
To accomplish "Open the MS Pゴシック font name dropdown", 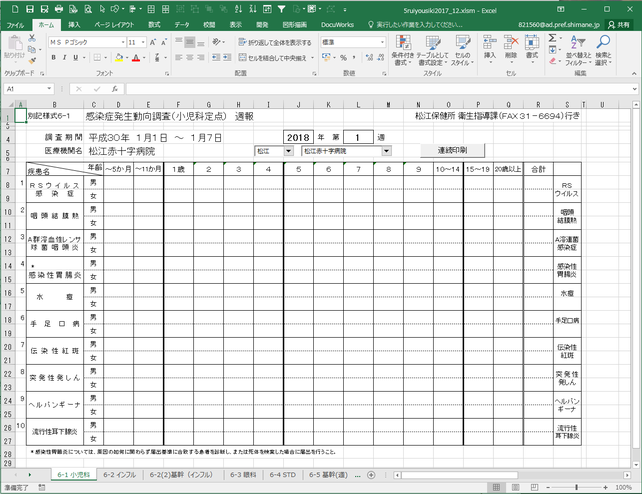I will (123, 43).
